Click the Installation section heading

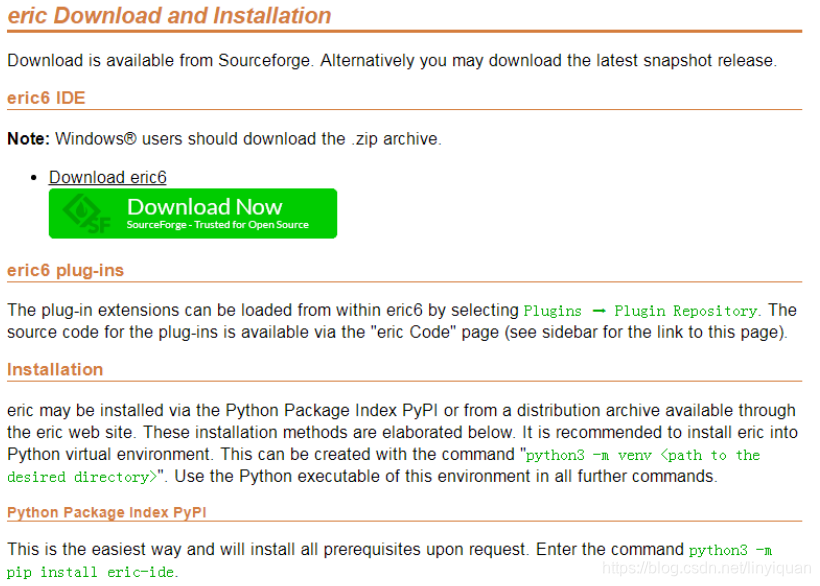[55, 369]
